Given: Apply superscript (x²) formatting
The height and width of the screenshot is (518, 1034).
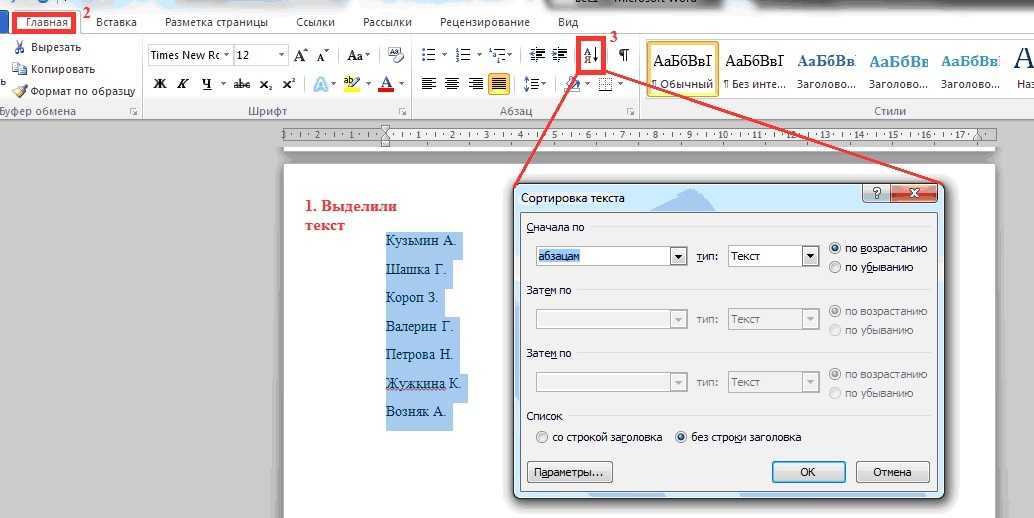Looking at the screenshot, I should 289,84.
